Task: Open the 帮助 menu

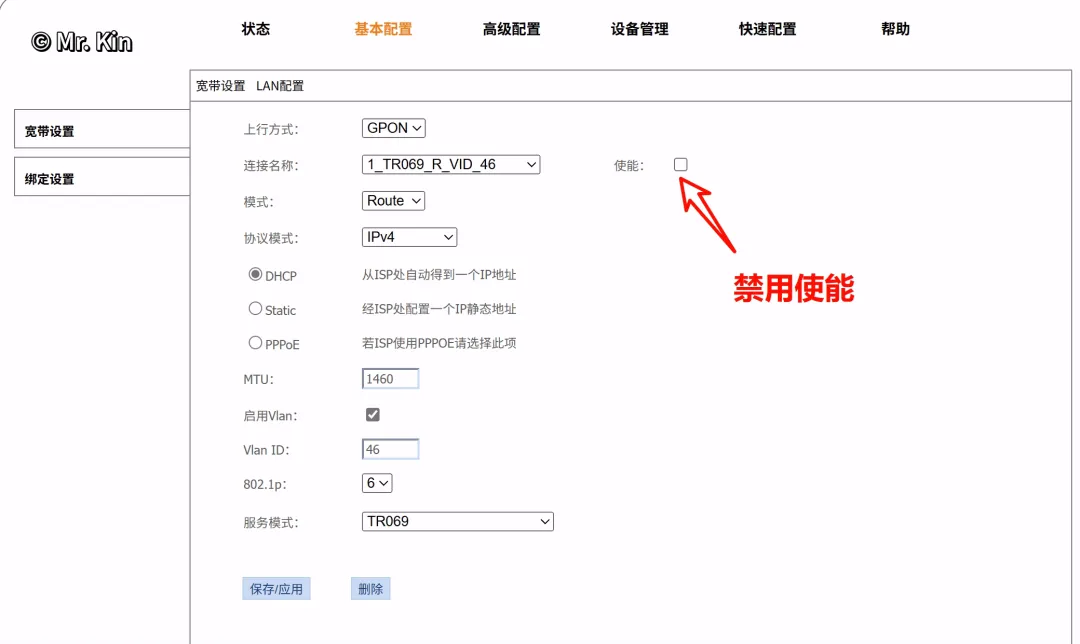Action: point(895,29)
